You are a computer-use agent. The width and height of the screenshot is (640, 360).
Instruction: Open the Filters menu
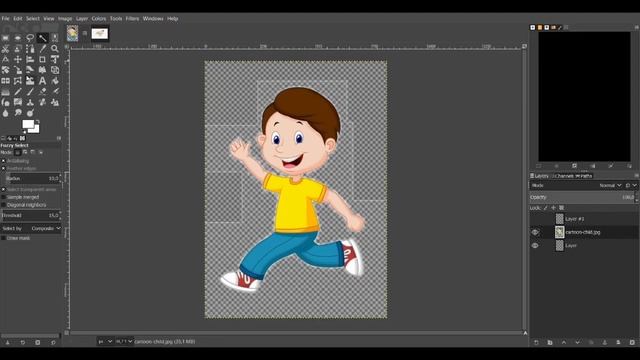point(132,18)
